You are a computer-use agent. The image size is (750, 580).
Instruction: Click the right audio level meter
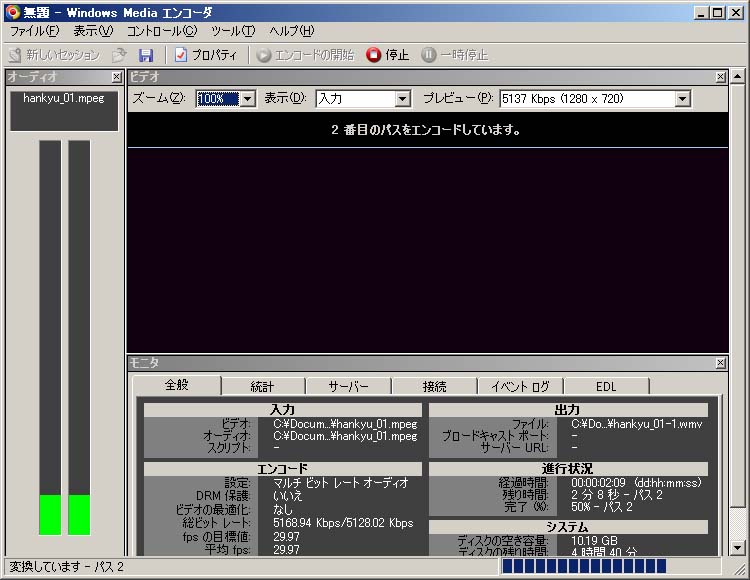click(79, 338)
